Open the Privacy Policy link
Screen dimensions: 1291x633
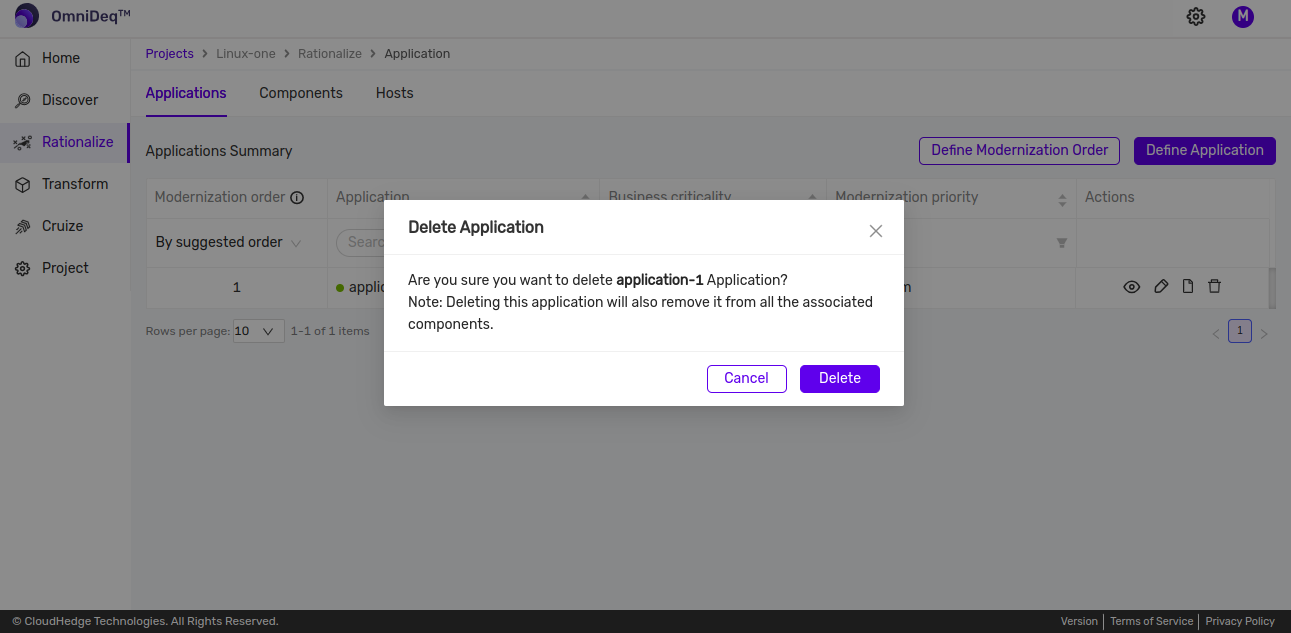click(x=1240, y=622)
